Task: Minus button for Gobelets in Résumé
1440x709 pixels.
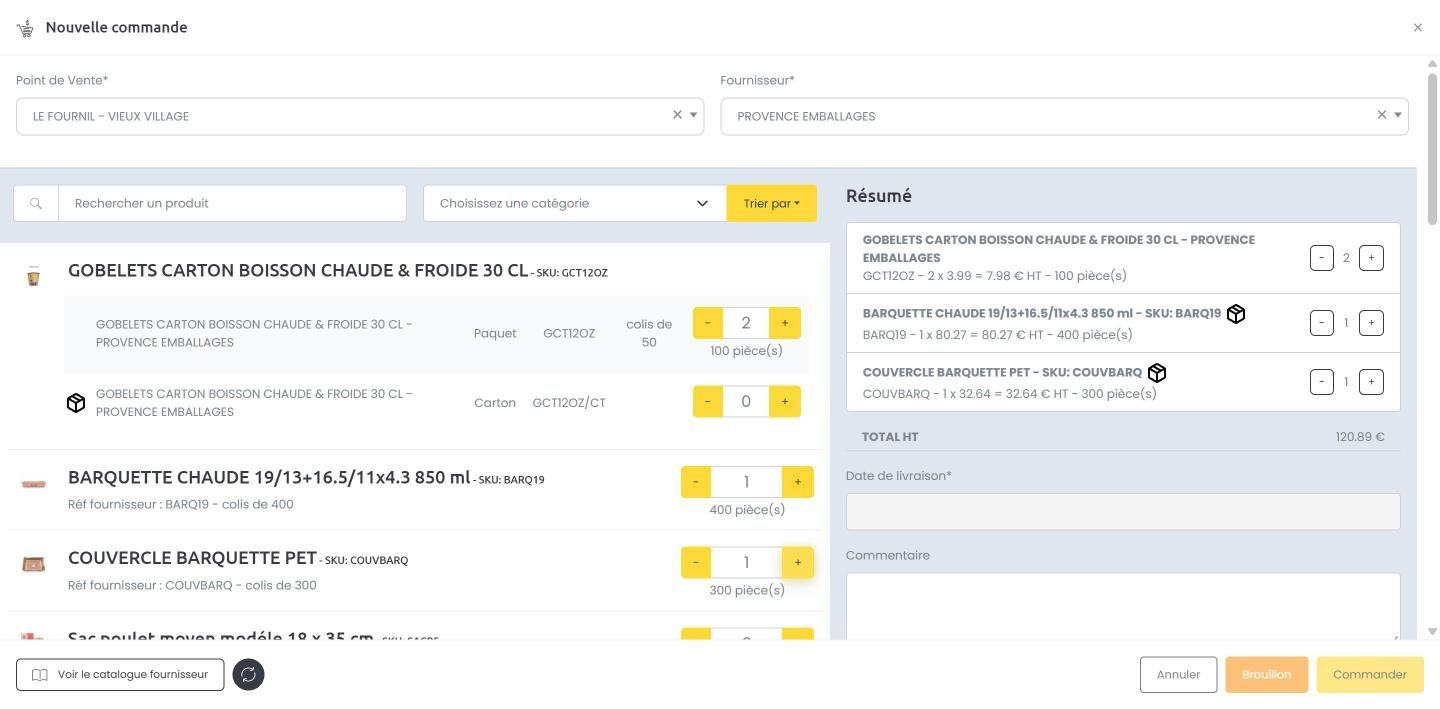Action: [1322, 258]
